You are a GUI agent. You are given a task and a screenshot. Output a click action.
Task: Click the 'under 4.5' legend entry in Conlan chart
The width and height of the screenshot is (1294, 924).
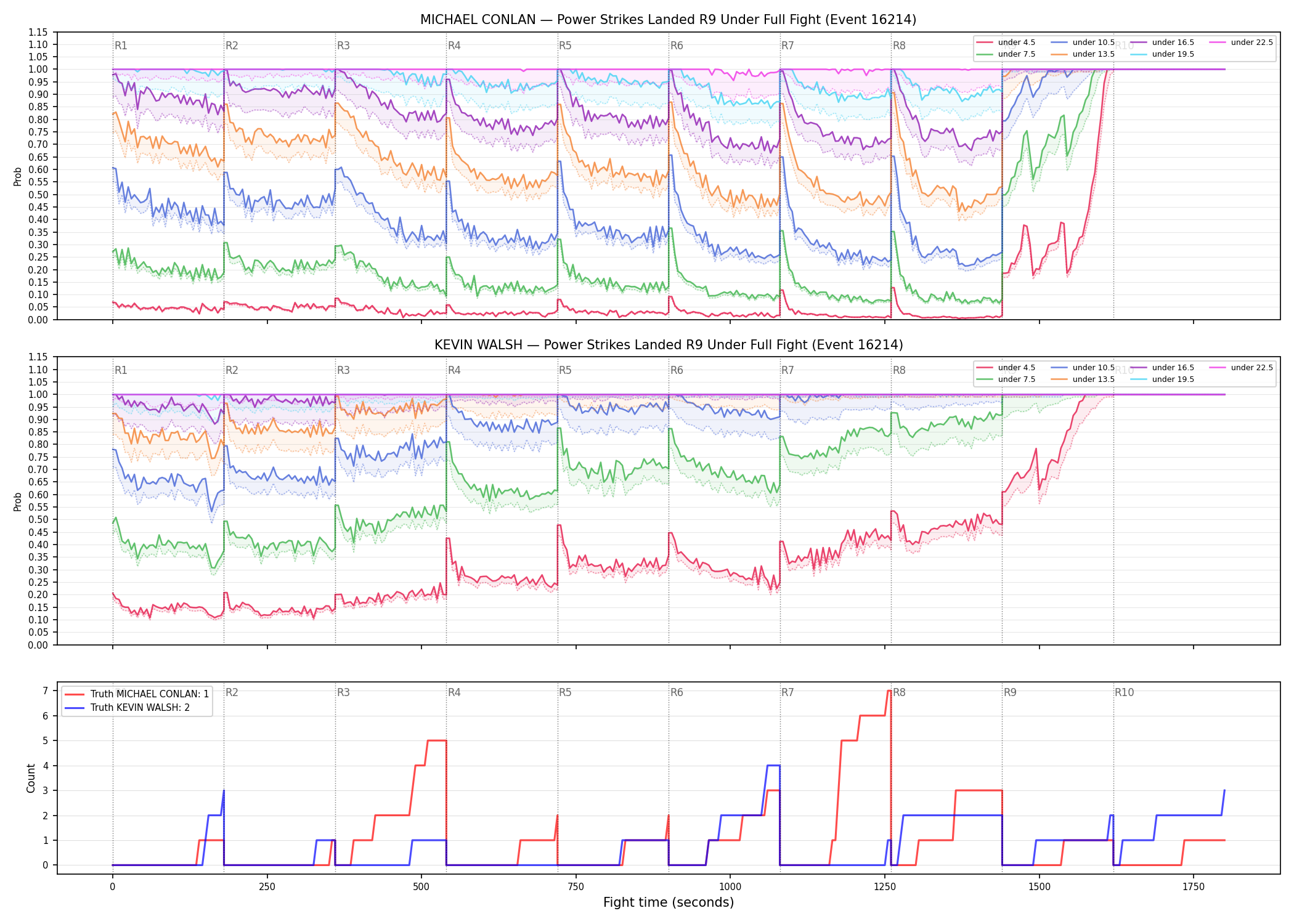[x=1006, y=43]
